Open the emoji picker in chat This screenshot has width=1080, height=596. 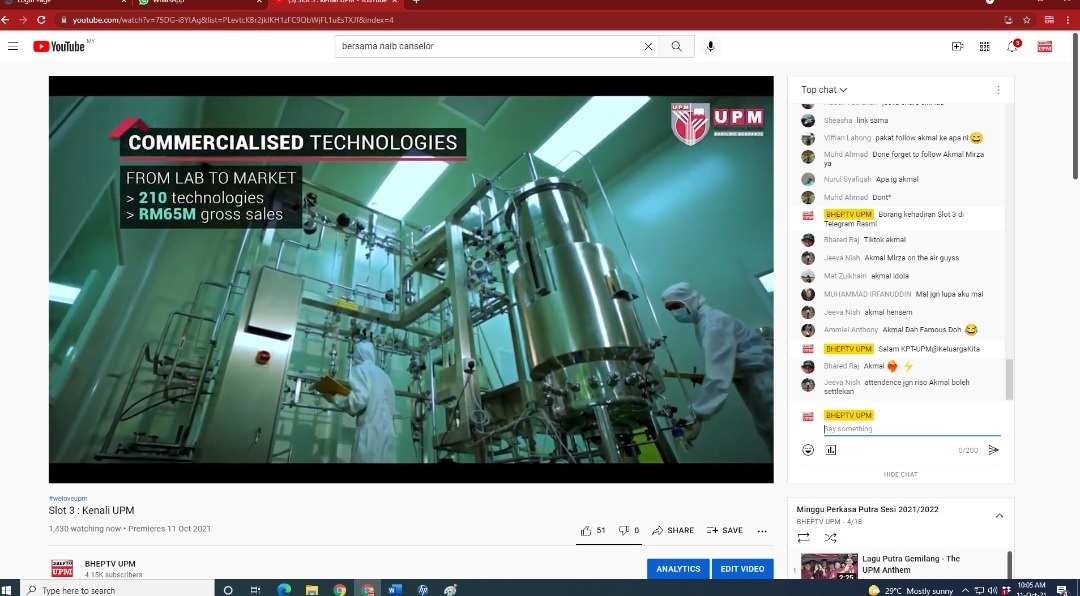808,450
